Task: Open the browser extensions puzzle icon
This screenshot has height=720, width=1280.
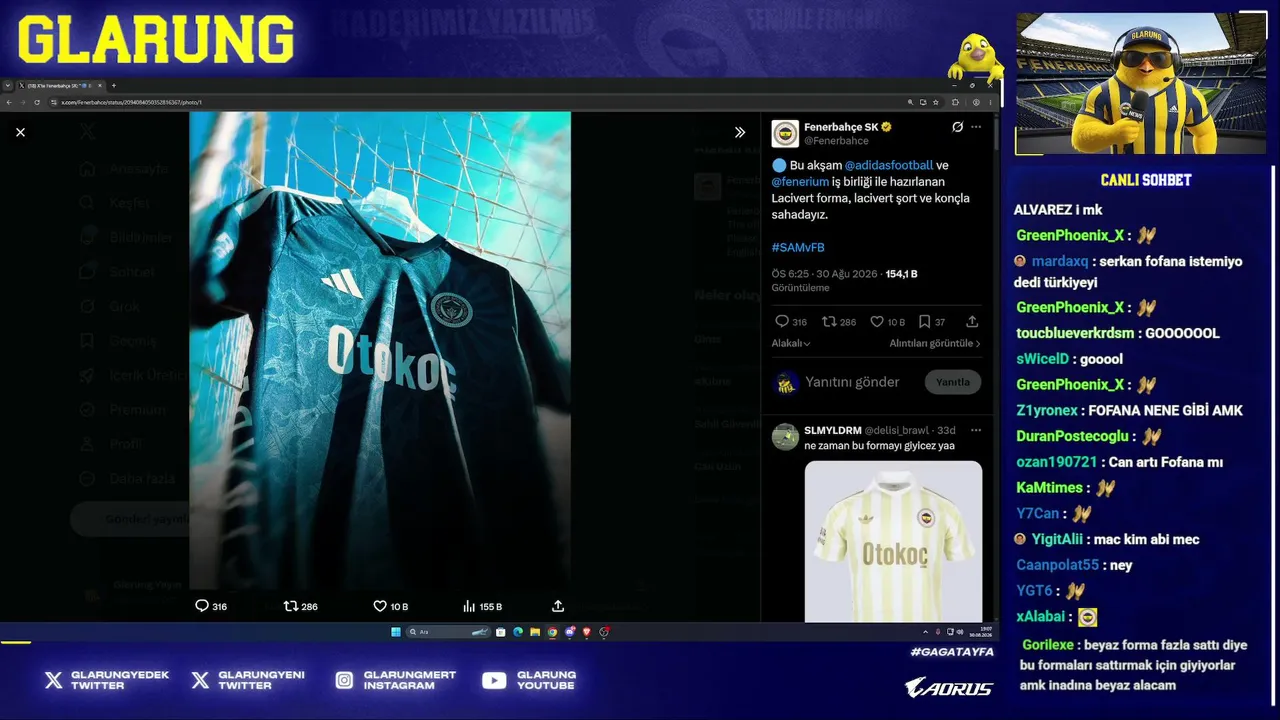Action: point(955,102)
